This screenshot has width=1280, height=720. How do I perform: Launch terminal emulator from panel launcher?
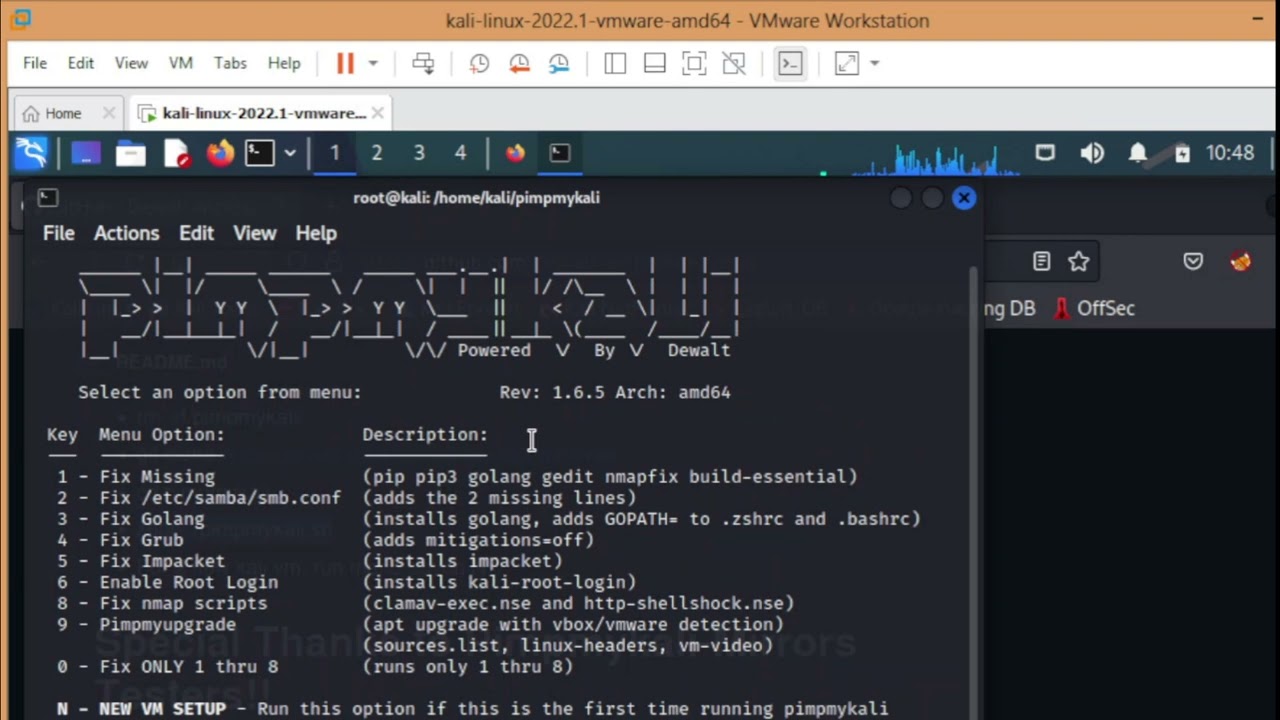[x=260, y=153]
